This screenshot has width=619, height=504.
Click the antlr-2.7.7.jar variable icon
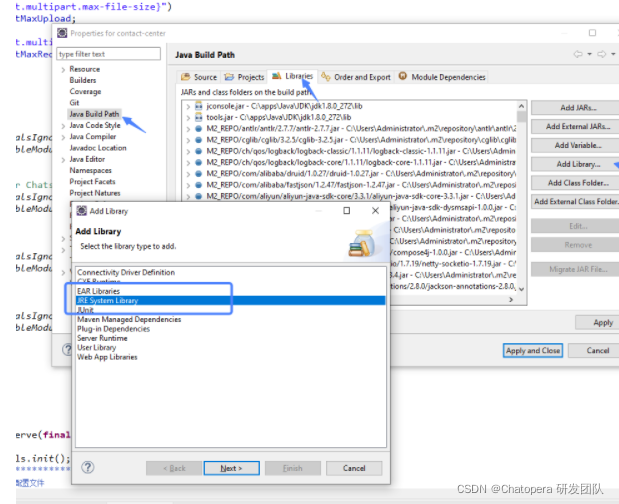199,129
